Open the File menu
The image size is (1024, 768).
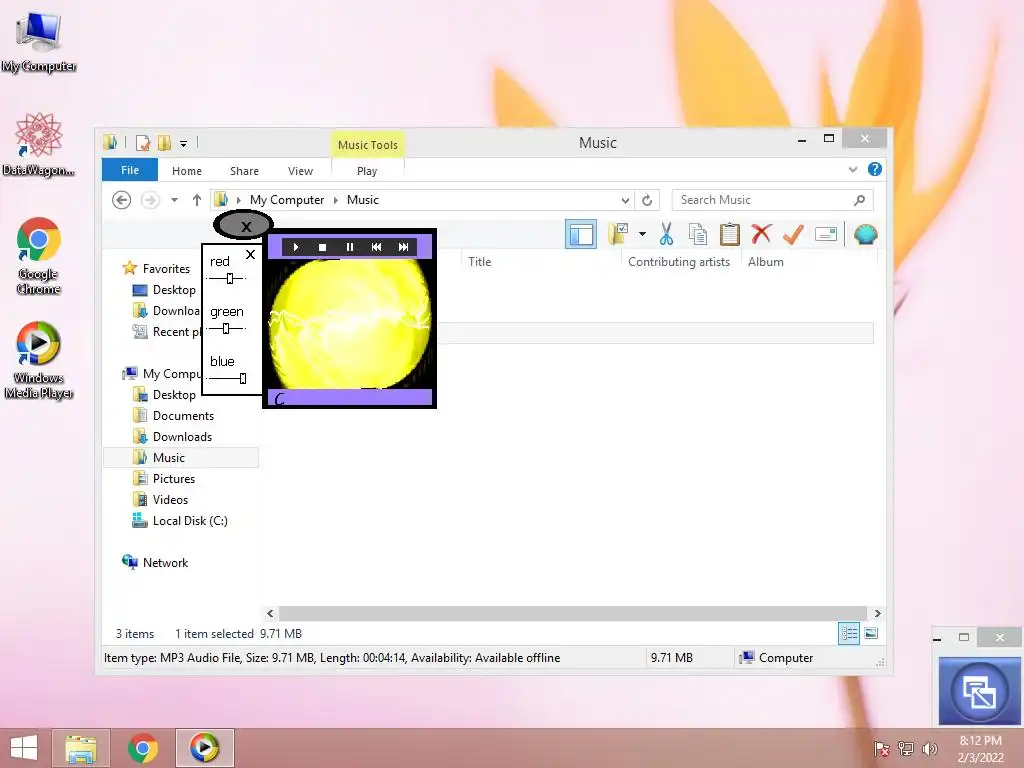129,170
